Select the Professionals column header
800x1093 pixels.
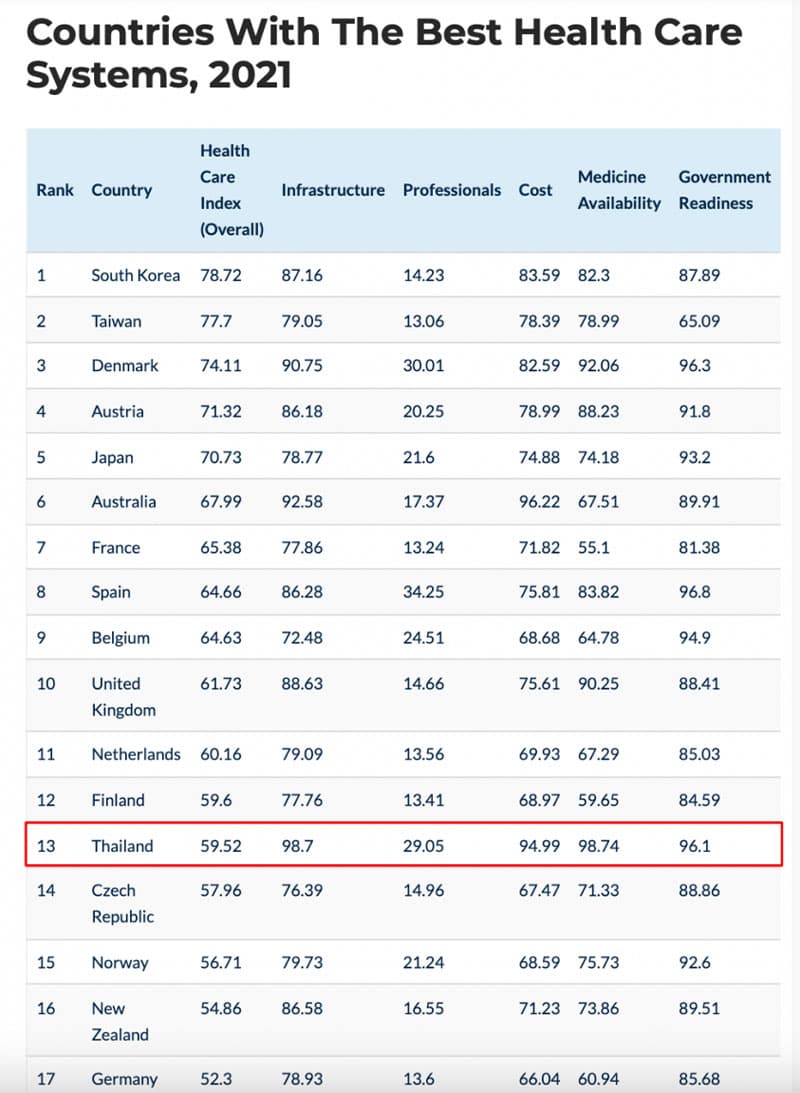452,190
